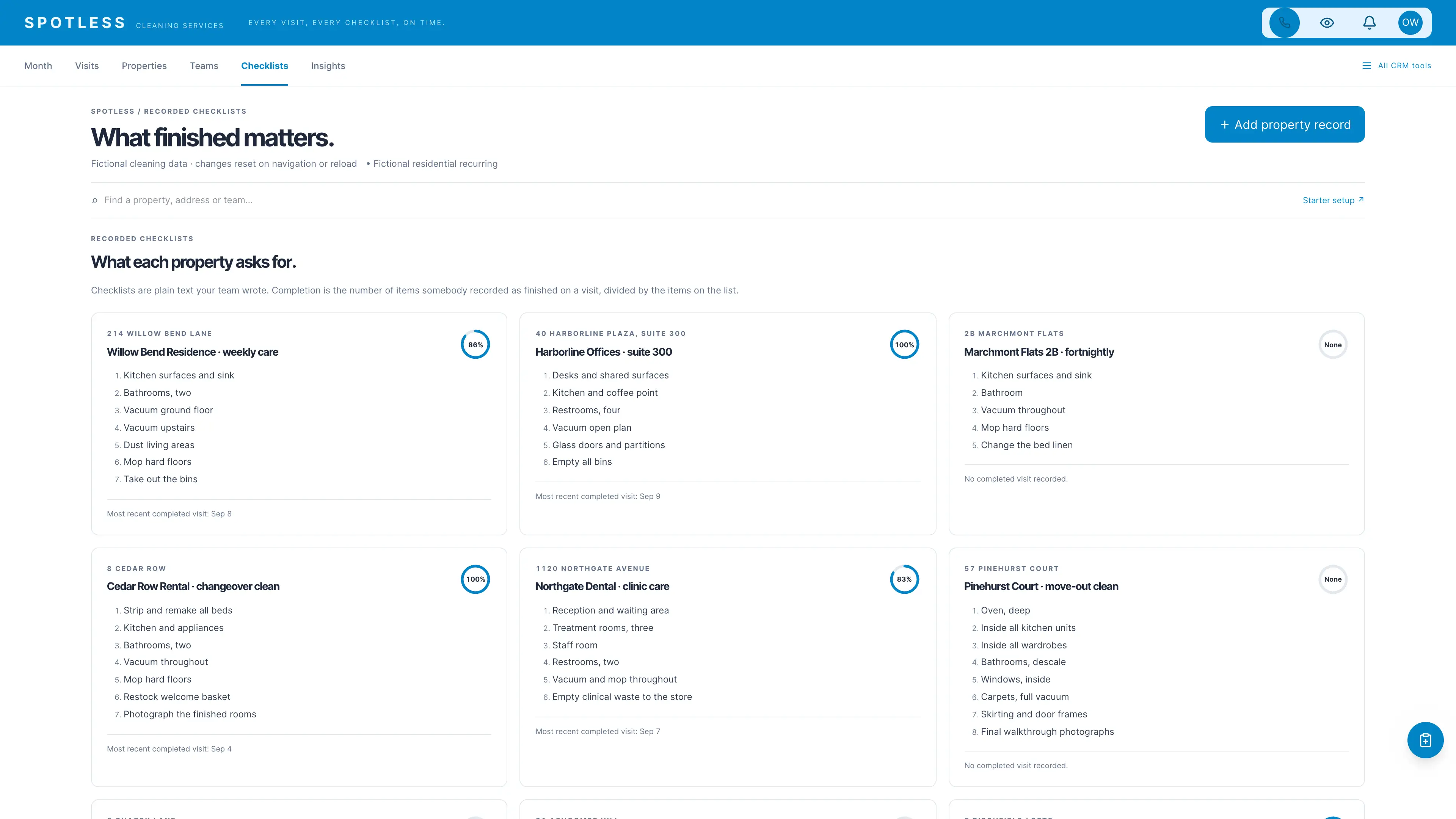Screen dimensions: 1456x819
Task: Click 'Photograph the finished rooms' item
Action: tap(189, 714)
